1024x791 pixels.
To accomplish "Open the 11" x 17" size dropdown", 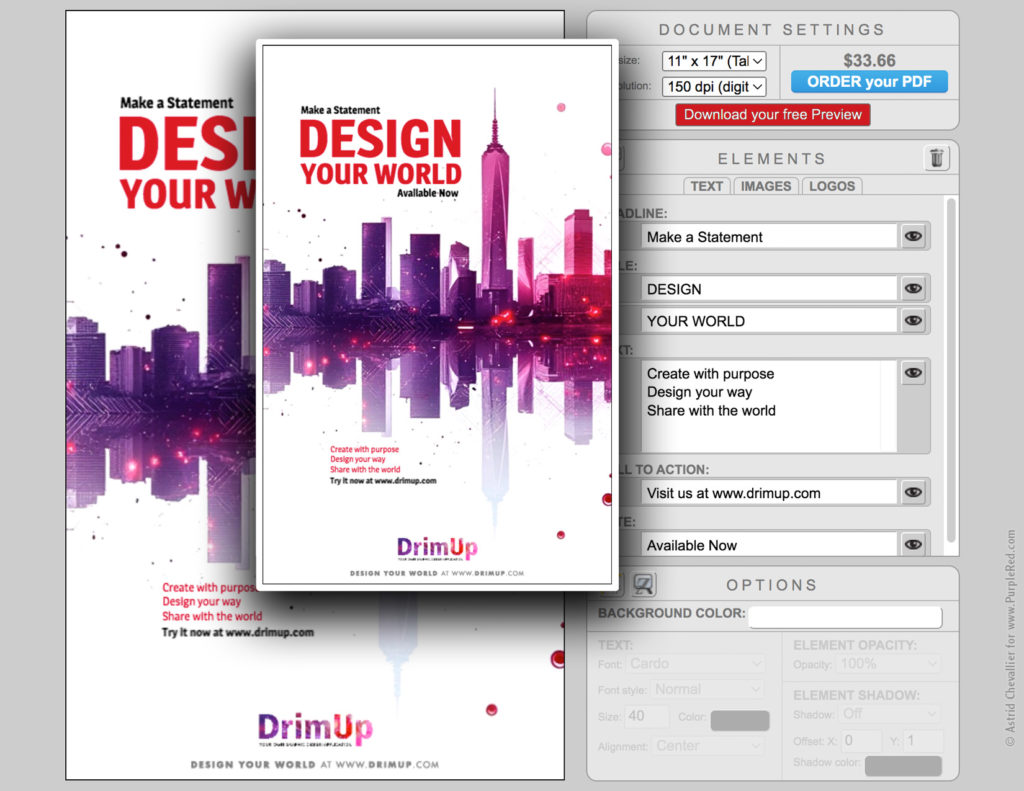I will click(x=714, y=61).
